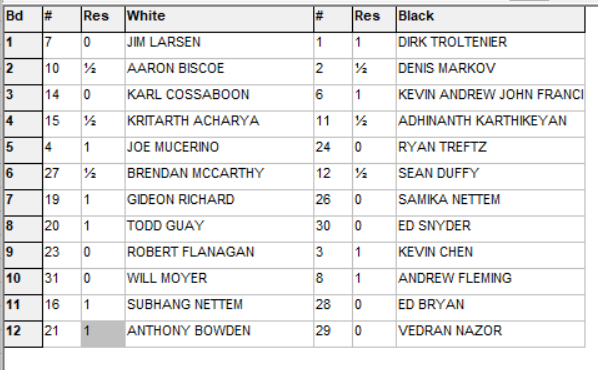Image resolution: width=598 pixels, height=370 pixels.
Task: Click the VEDRAN NAZOR name cell
Action: click(x=490, y=334)
